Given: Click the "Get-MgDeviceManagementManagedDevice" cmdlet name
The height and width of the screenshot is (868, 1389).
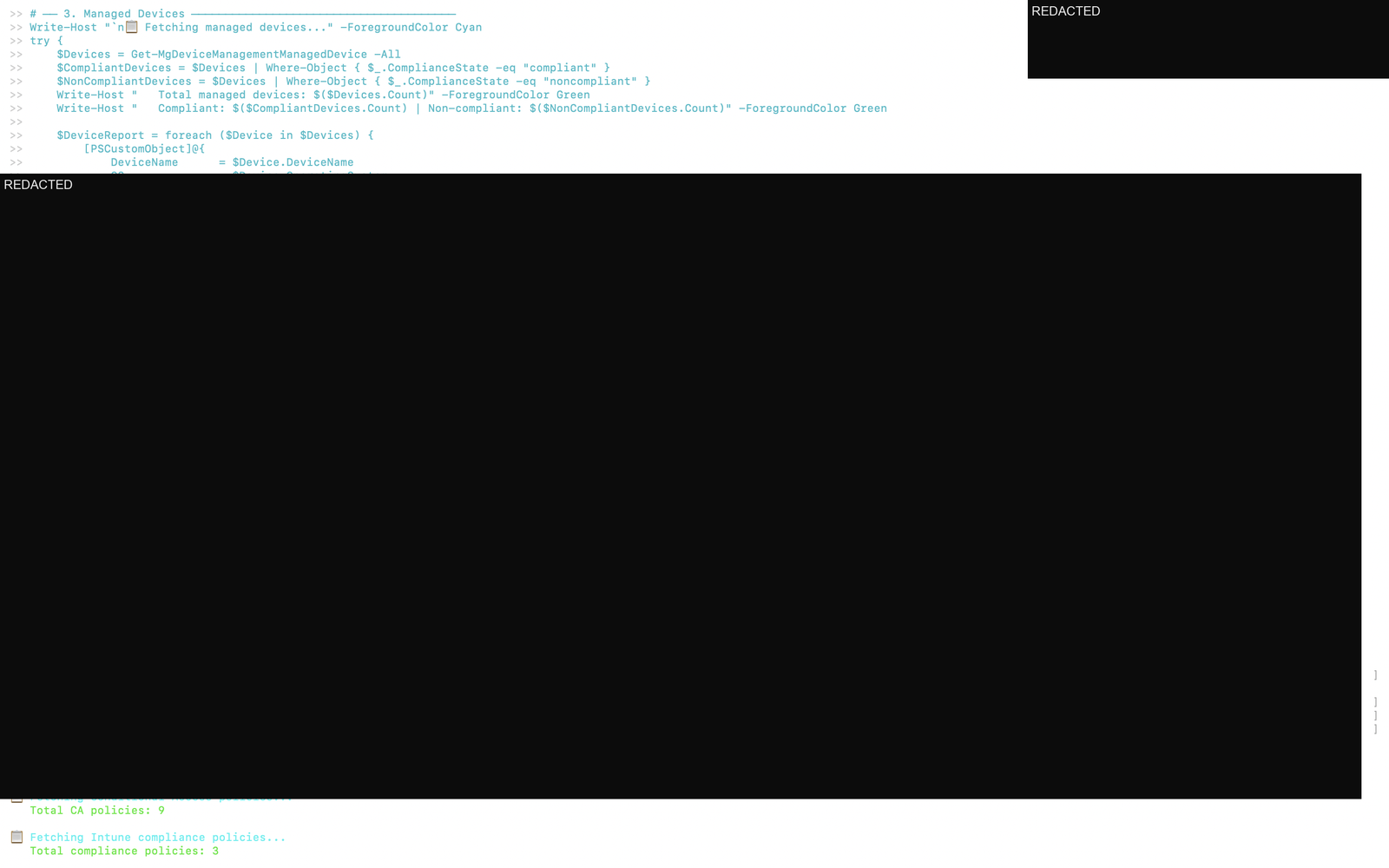Looking at the screenshot, I should click(249, 55).
